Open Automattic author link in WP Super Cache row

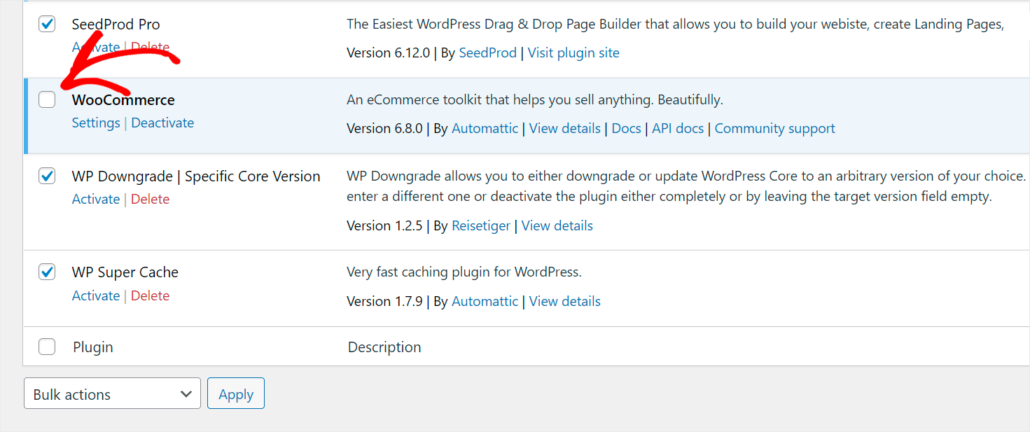pos(485,301)
